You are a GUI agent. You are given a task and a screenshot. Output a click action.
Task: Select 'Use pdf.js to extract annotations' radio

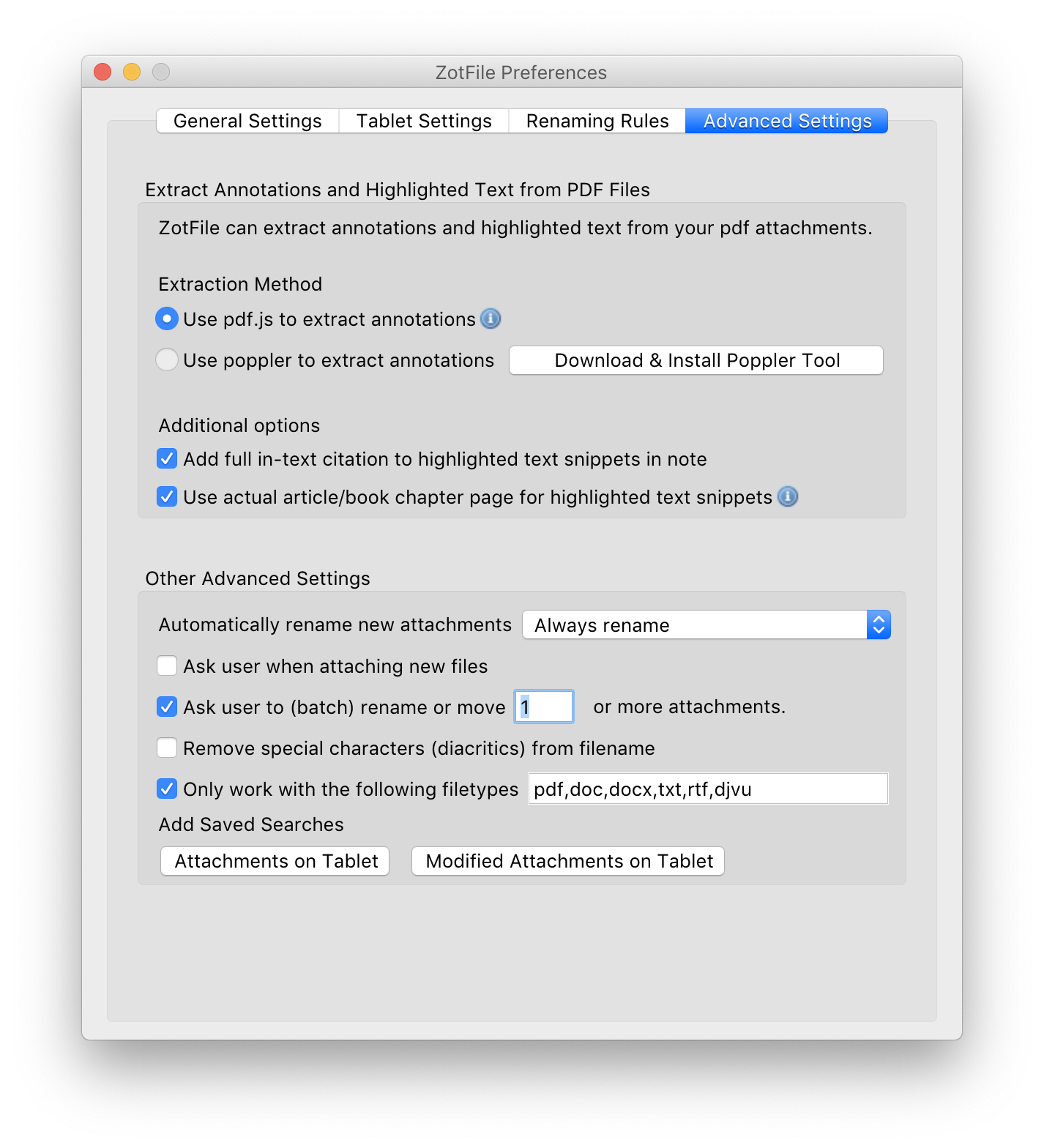[167, 318]
